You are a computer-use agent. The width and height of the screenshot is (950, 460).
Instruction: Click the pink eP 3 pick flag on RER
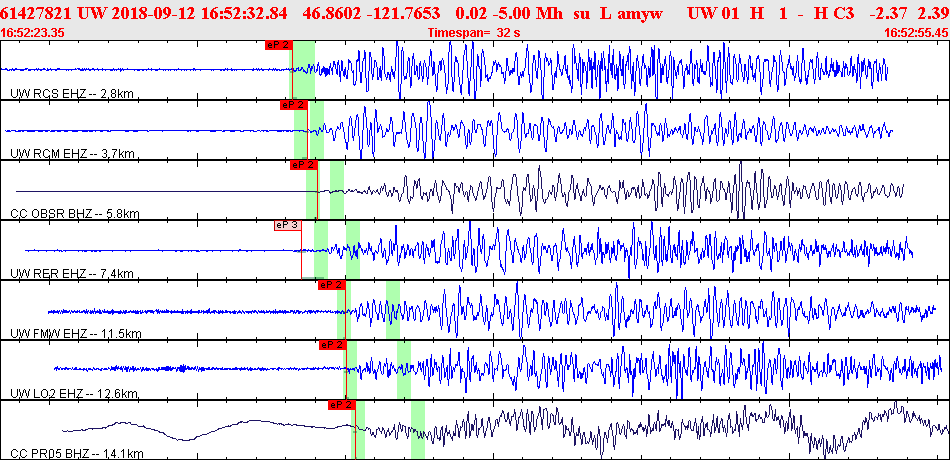(287, 225)
